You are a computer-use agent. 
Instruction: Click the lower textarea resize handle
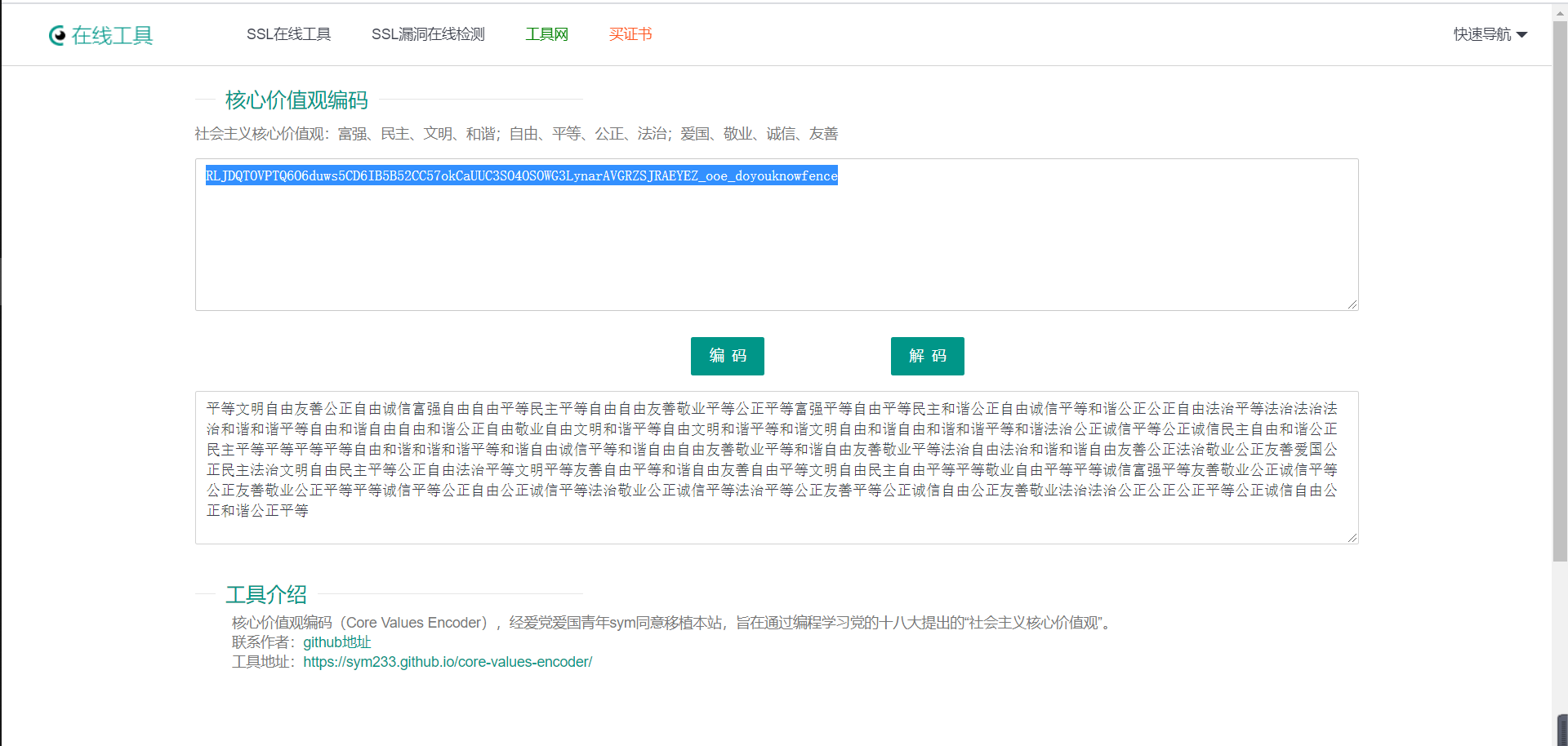1352,537
